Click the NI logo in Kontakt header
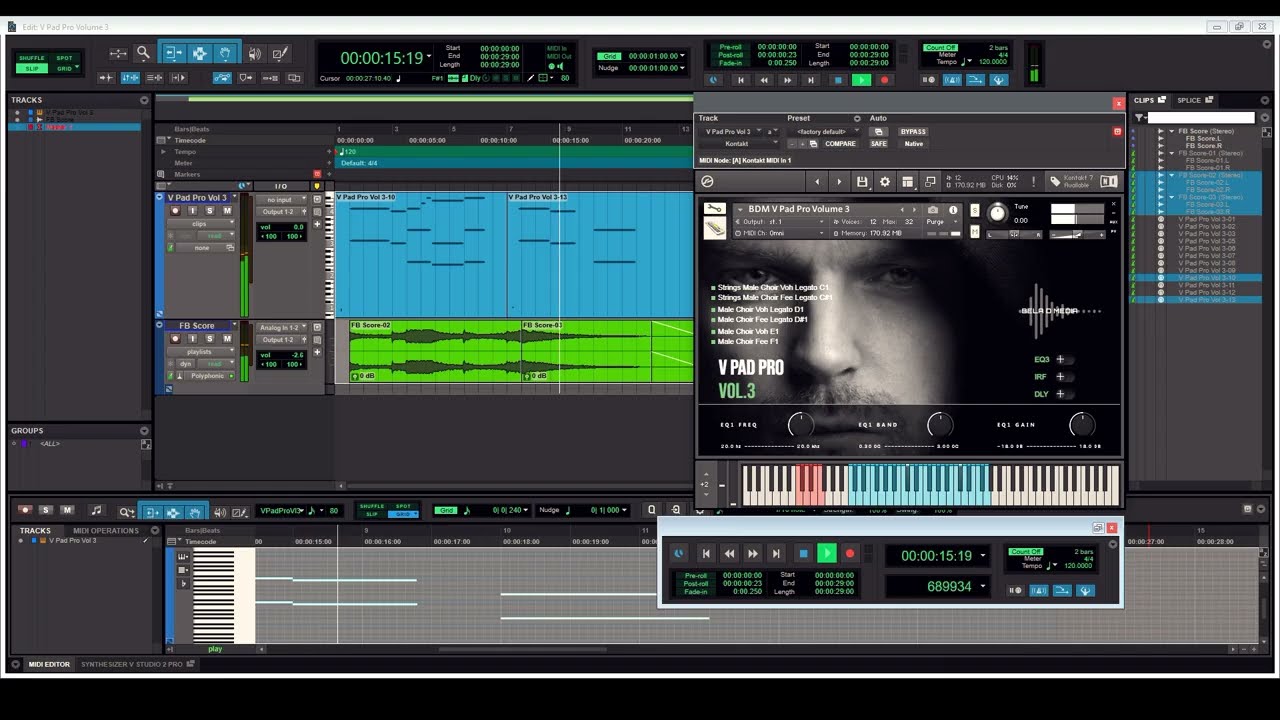This screenshot has height=720, width=1280. 1109,181
